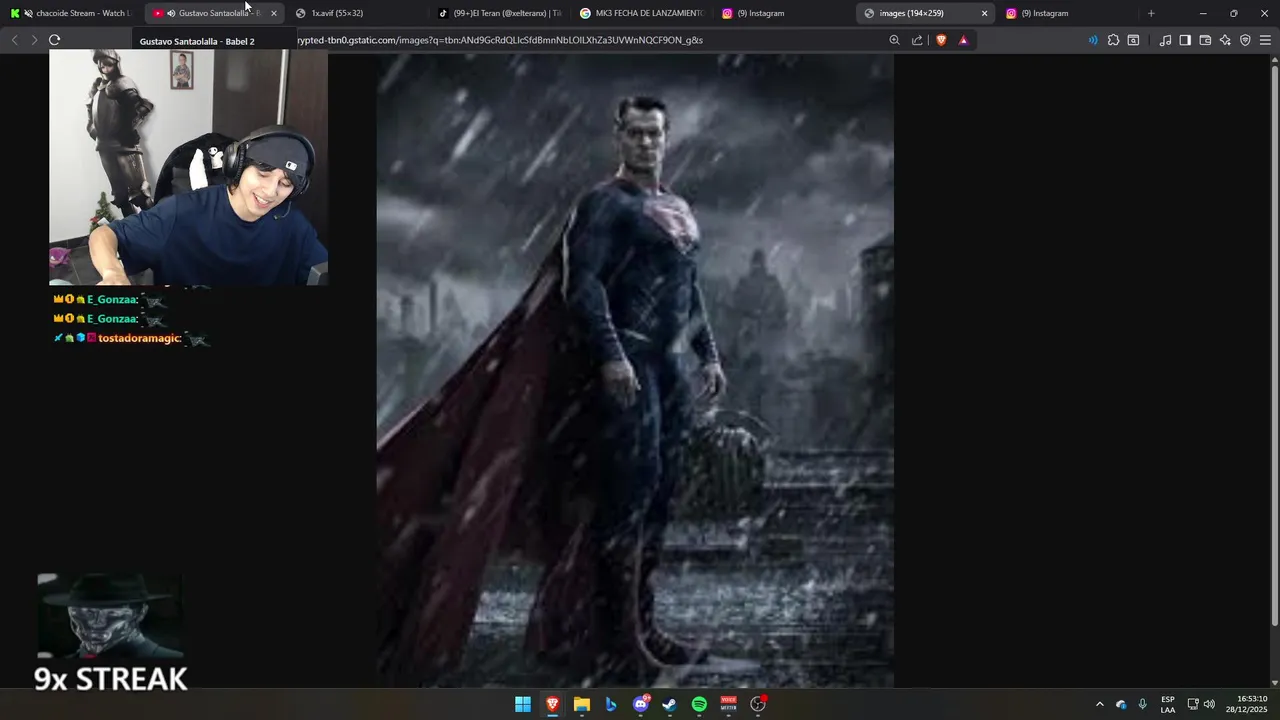Open Steam from the taskbar
This screenshot has width=1280, height=720.
pos(669,704)
